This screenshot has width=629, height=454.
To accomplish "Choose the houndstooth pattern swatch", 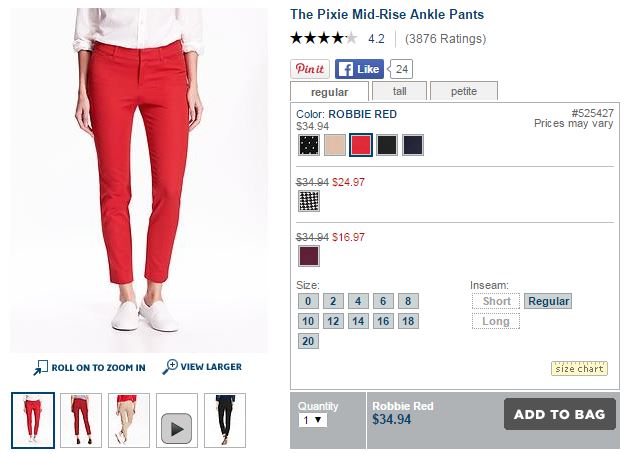I will tap(309, 201).
